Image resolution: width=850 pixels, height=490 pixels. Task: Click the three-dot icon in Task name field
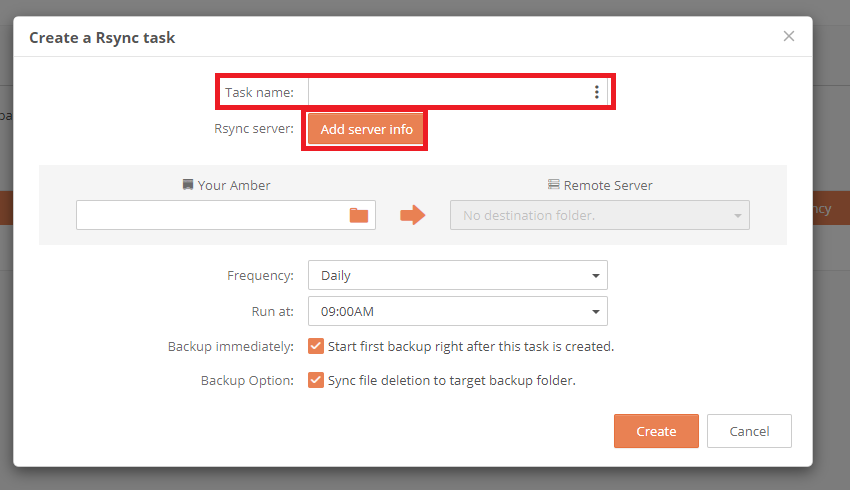(596, 92)
